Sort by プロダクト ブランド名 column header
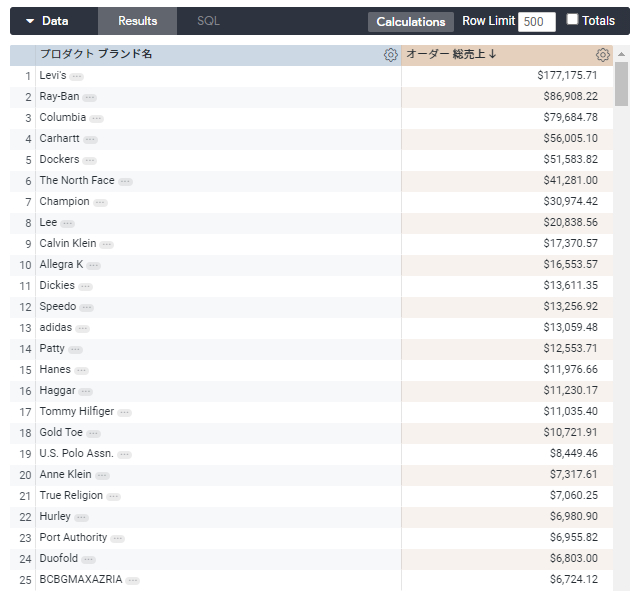 pos(96,54)
